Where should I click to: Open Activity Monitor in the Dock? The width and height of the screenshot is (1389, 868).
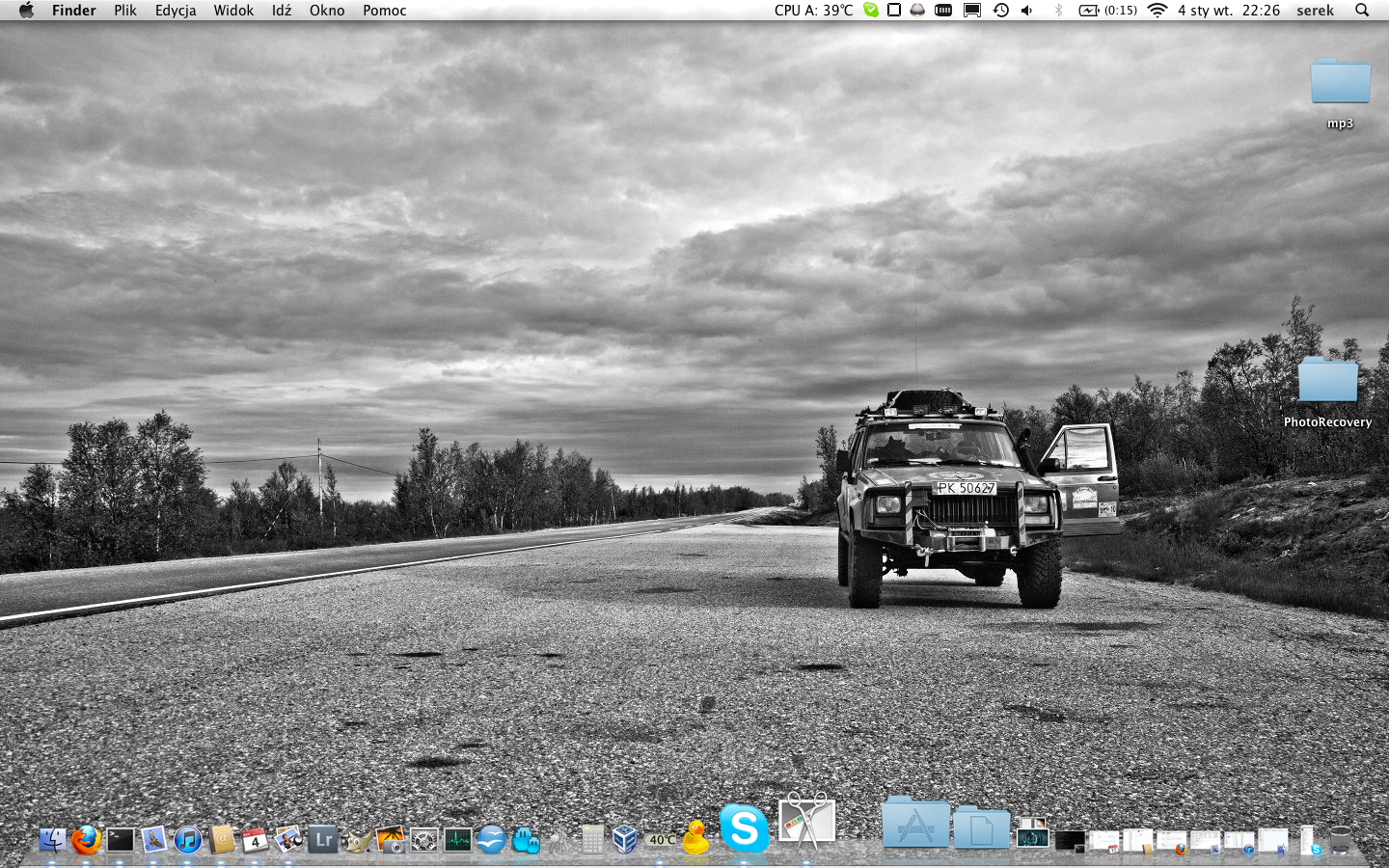[x=458, y=840]
